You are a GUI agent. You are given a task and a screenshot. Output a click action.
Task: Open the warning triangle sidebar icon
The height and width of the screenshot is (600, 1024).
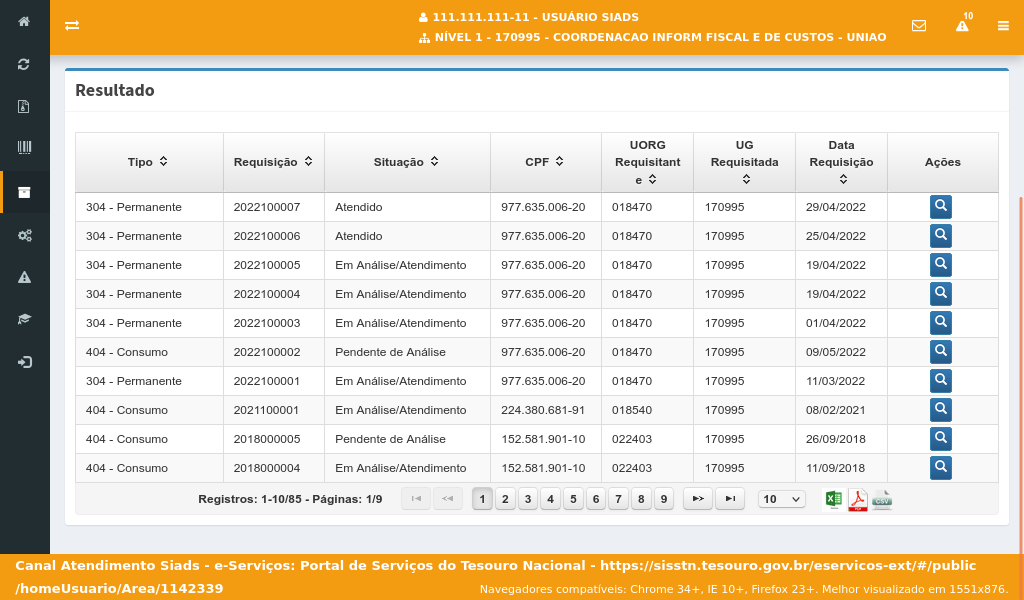click(24, 277)
